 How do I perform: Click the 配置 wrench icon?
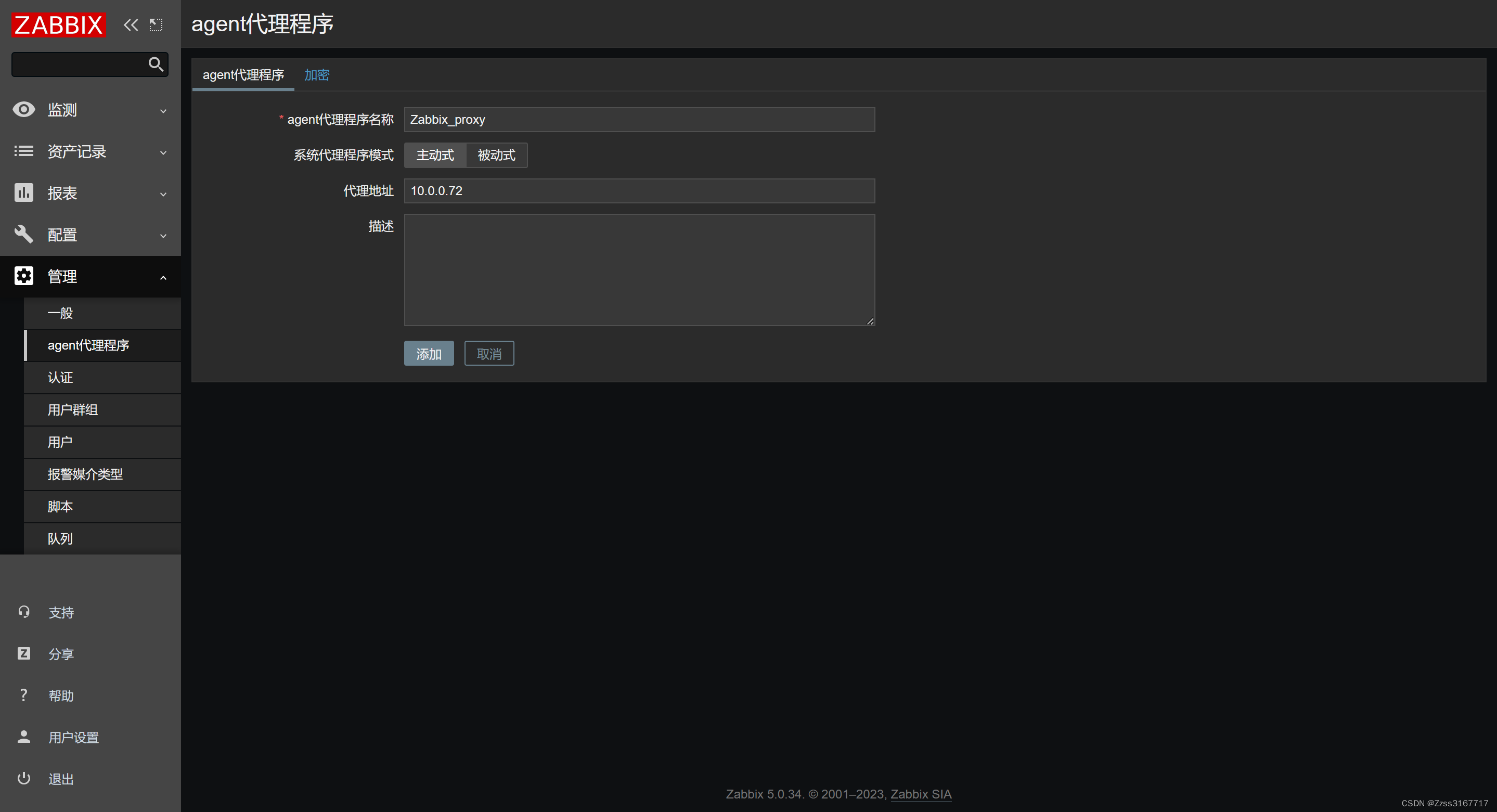(x=24, y=234)
